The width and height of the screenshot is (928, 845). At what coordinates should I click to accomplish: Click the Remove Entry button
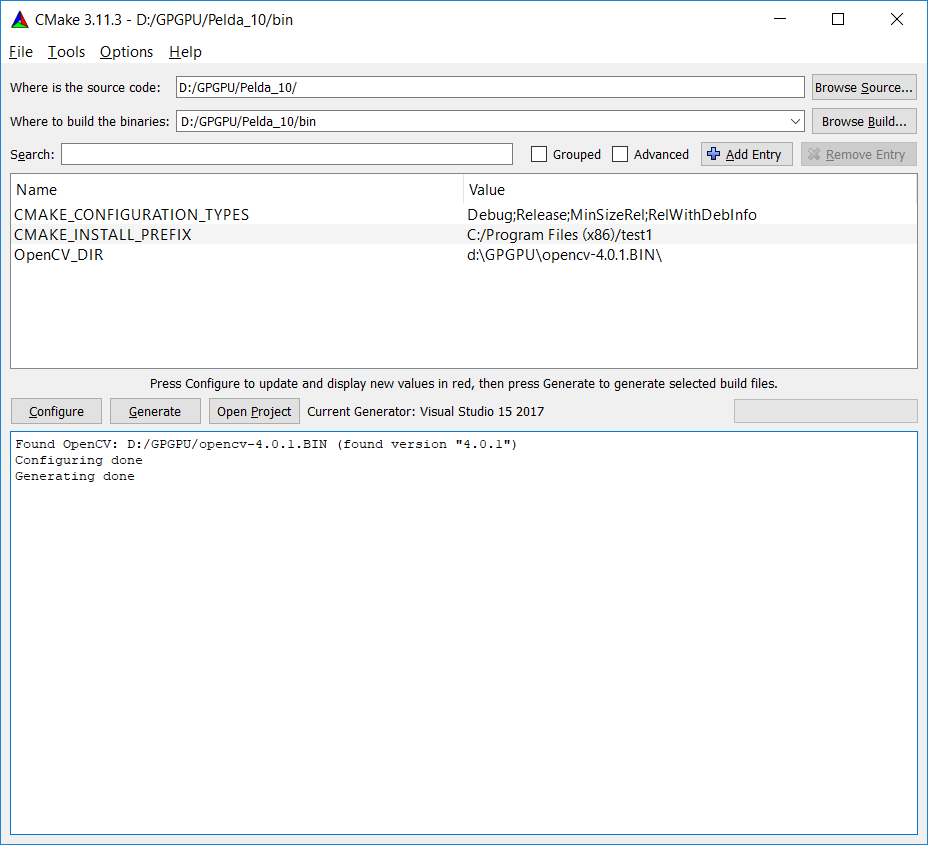click(859, 154)
